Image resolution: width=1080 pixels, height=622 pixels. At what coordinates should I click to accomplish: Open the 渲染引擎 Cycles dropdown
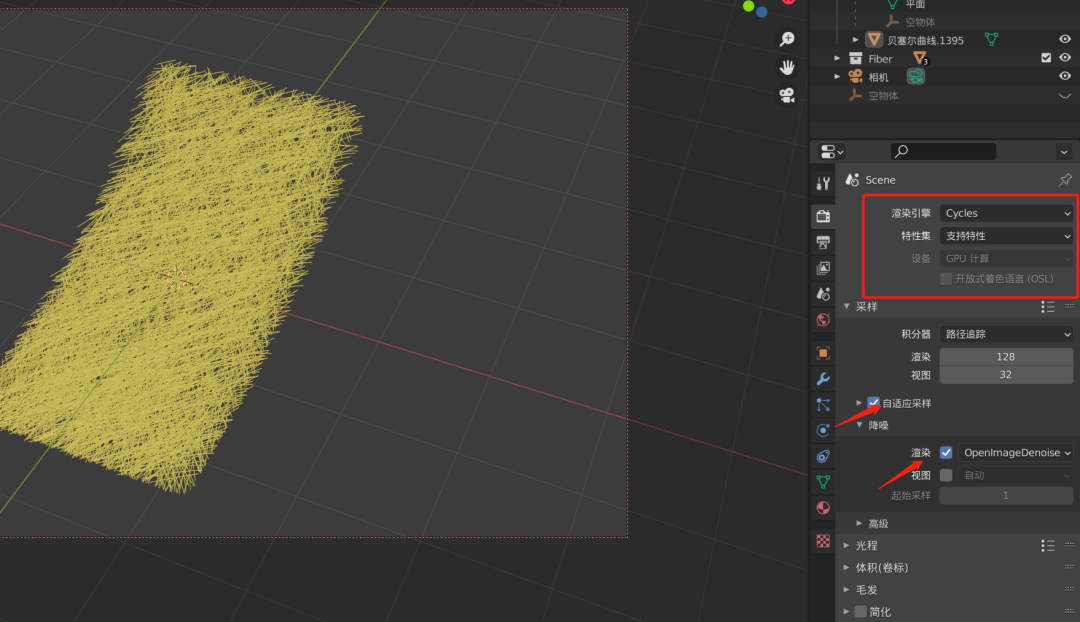point(1006,214)
